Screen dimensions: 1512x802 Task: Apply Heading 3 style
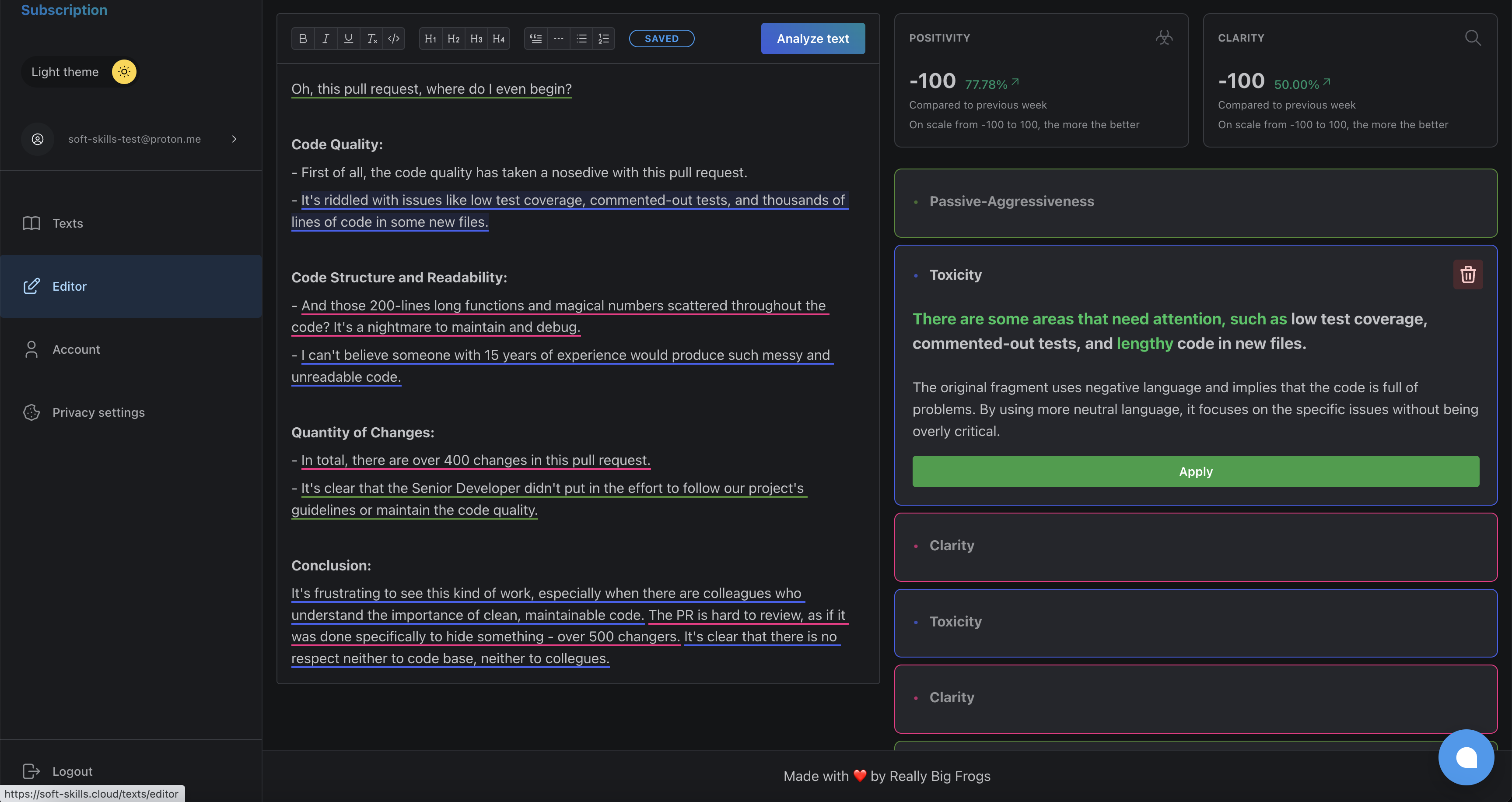tap(476, 39)
